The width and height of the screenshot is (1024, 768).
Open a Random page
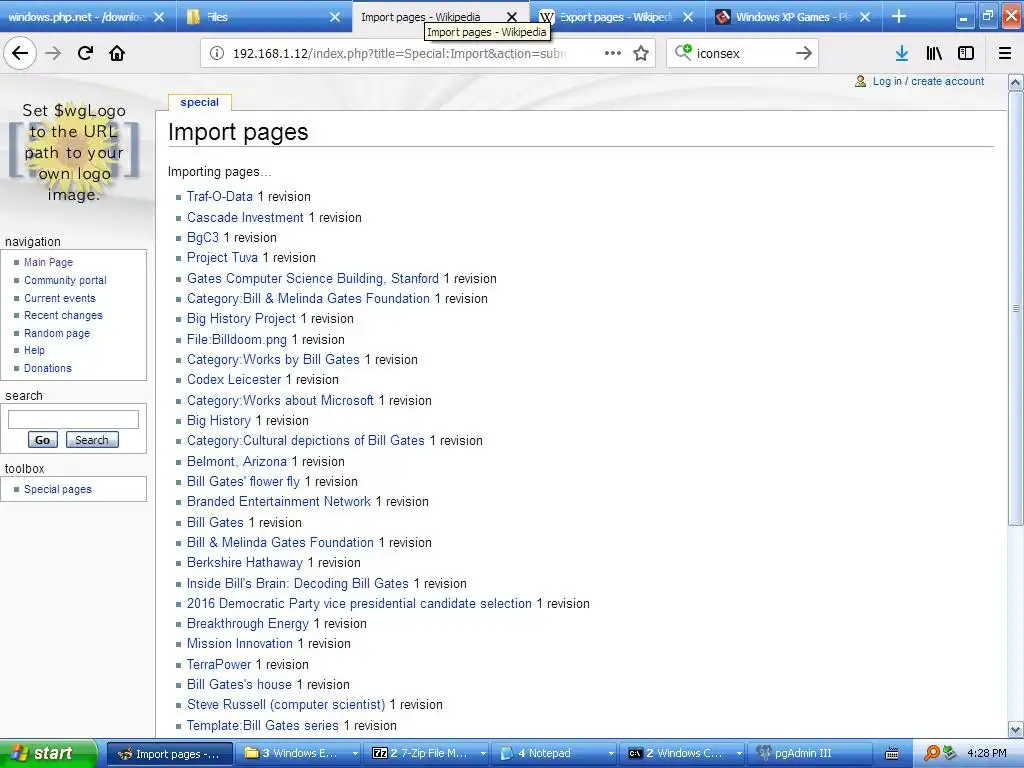(x=57, y=333)
